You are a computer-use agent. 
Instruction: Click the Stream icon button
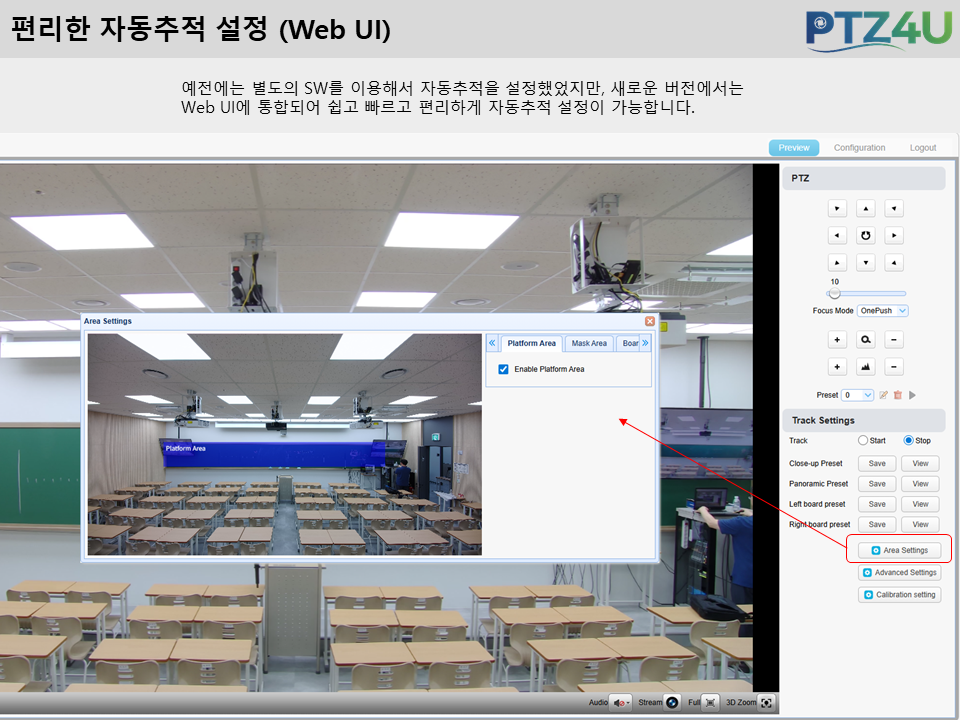[672, 702]
